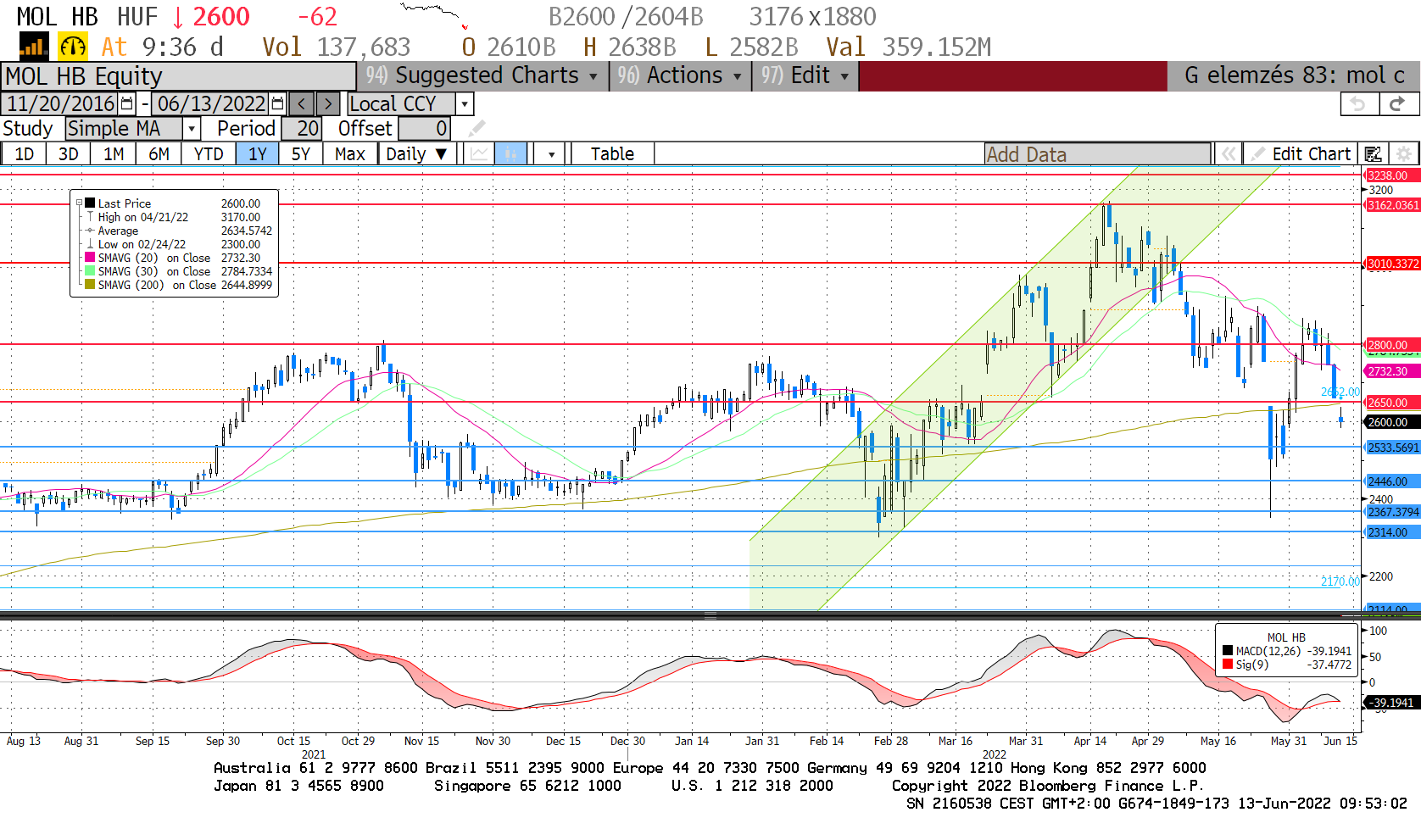Shift the date range forward with the right arrow
1421x840 pixels.
coord(328,103)
